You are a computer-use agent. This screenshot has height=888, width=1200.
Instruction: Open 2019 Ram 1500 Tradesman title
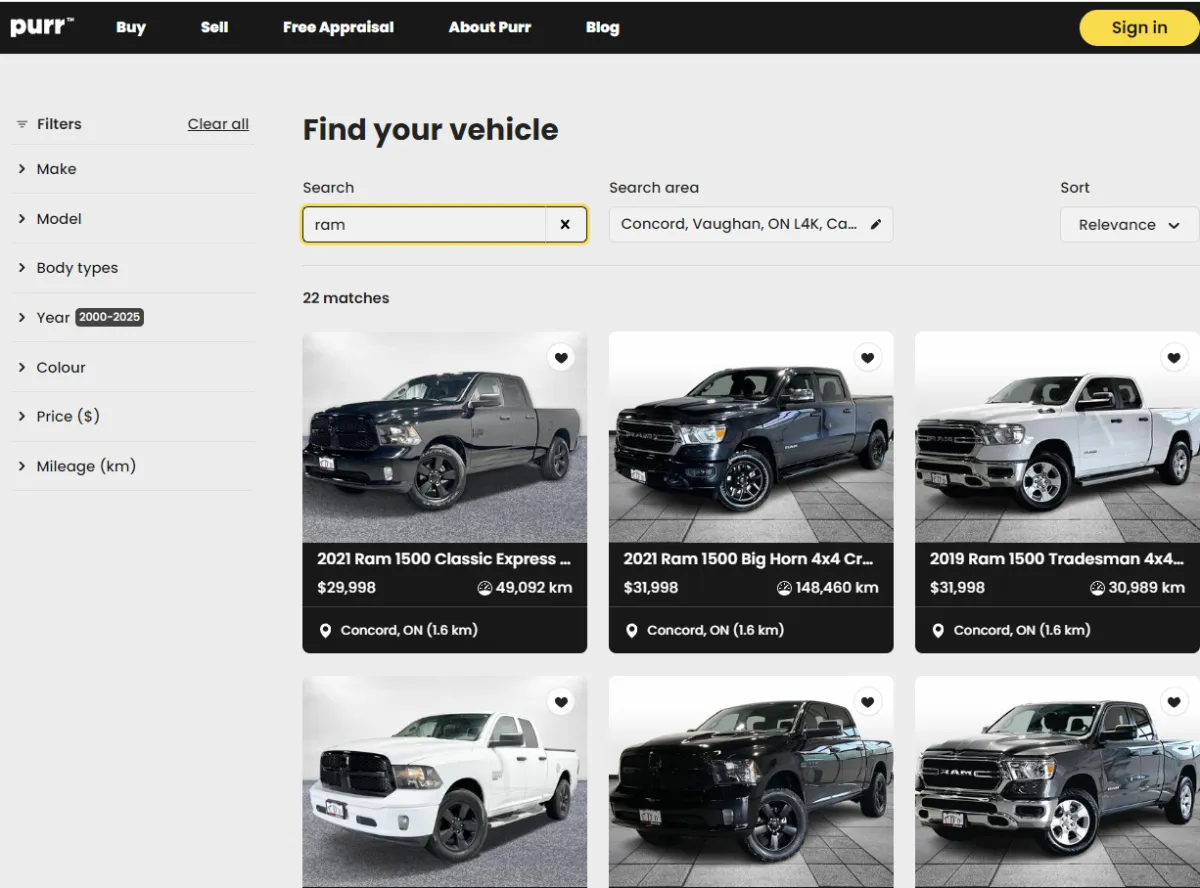click(1056, 559)
